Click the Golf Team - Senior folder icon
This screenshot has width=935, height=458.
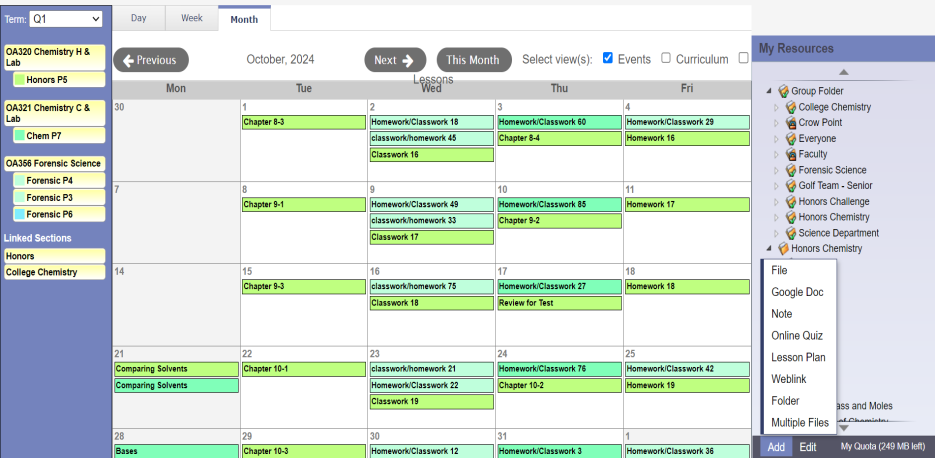[790, 186]
